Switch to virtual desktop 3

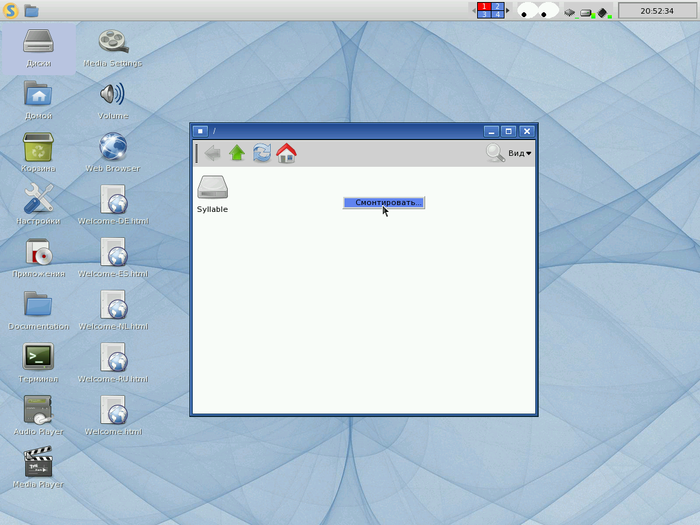484,14
